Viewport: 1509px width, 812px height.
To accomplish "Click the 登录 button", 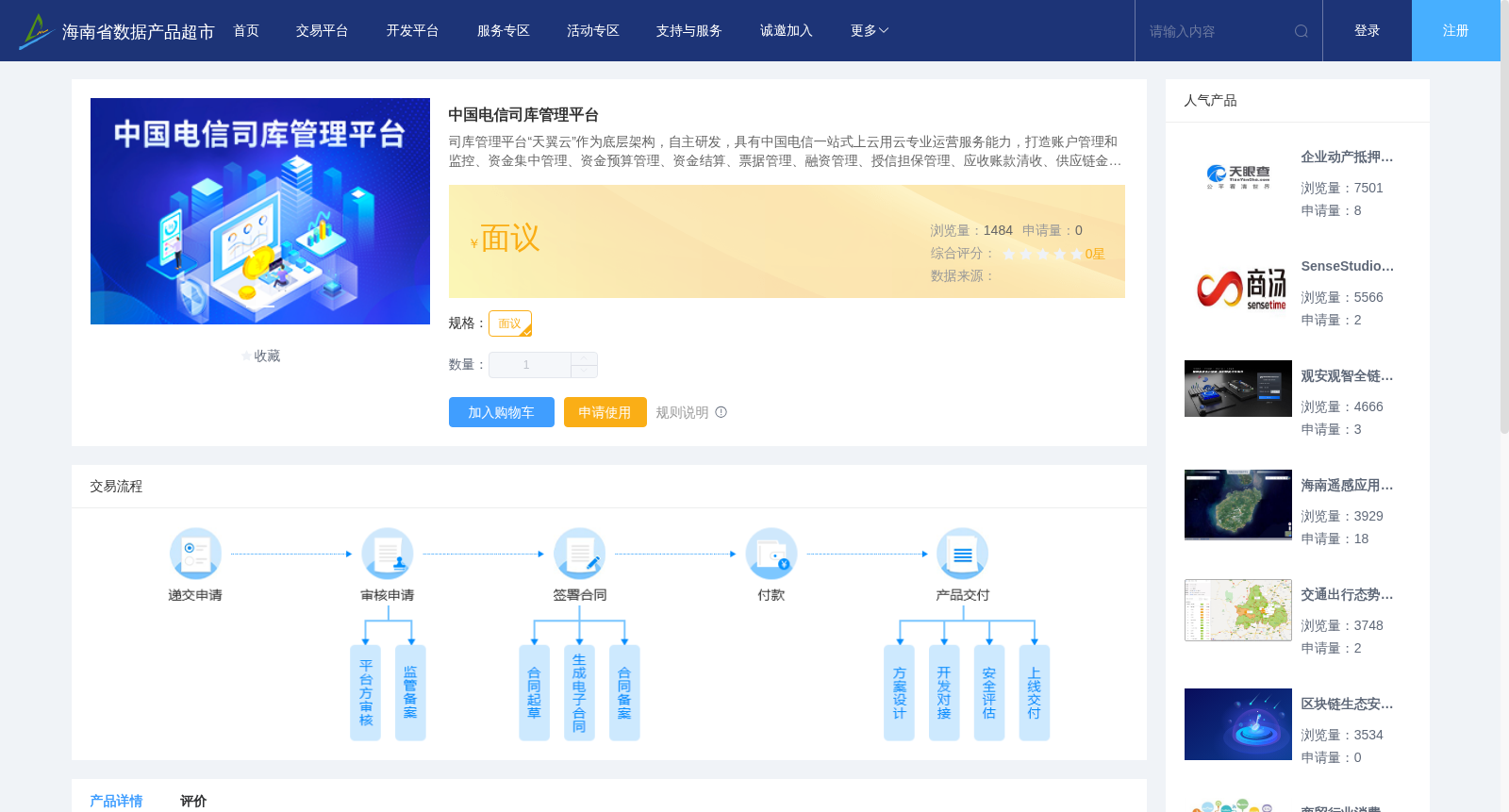I will point(1368,31).
